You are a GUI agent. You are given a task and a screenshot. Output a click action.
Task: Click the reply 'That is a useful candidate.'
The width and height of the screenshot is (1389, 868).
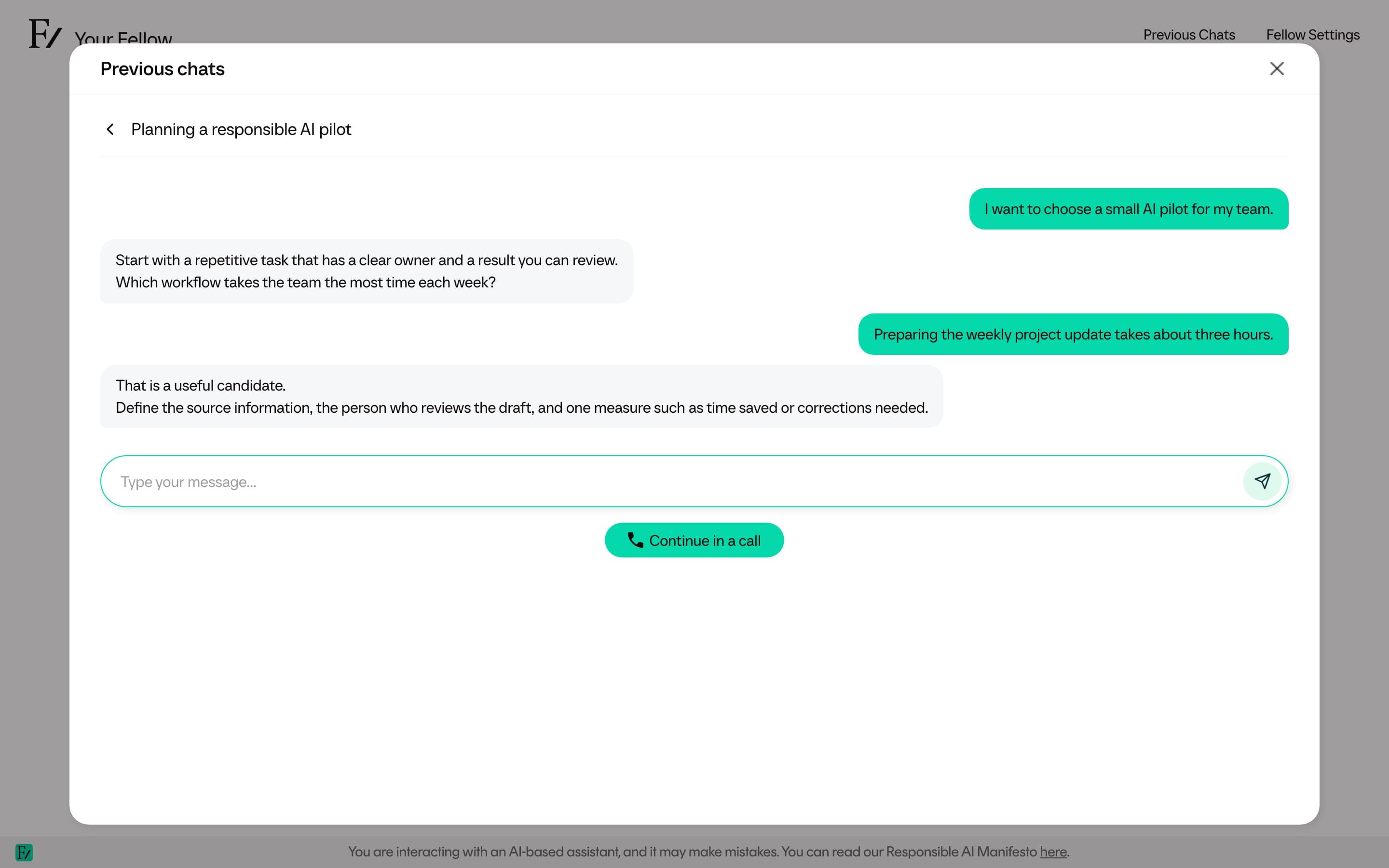pos(521,396)
